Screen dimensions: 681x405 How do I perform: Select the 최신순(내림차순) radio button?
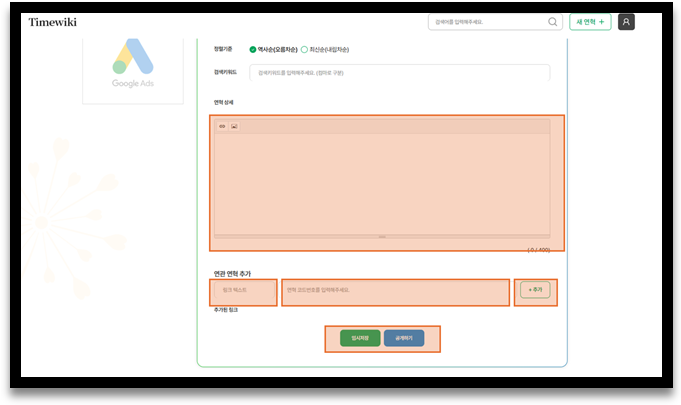(304, 49)
